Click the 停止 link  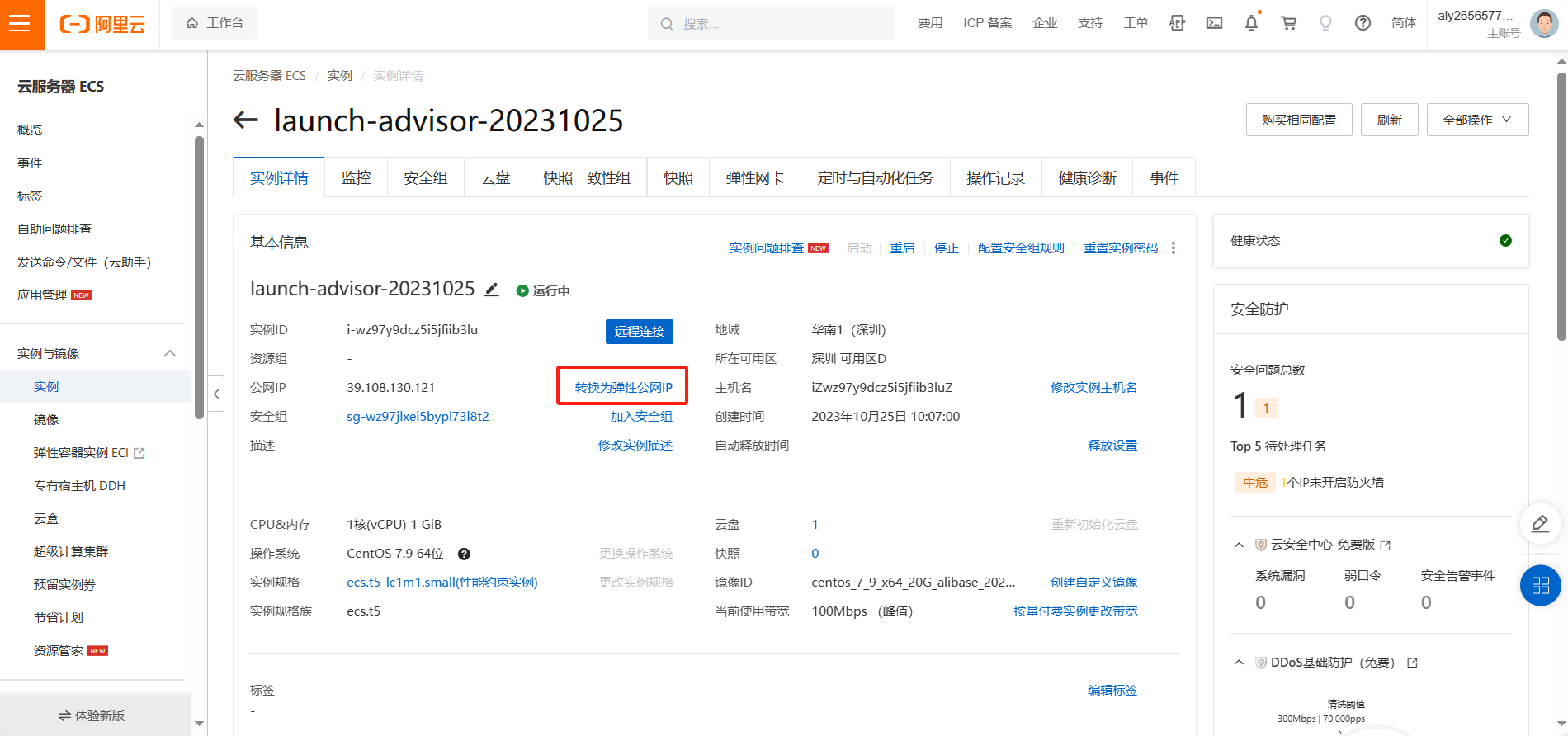point(947,248)
